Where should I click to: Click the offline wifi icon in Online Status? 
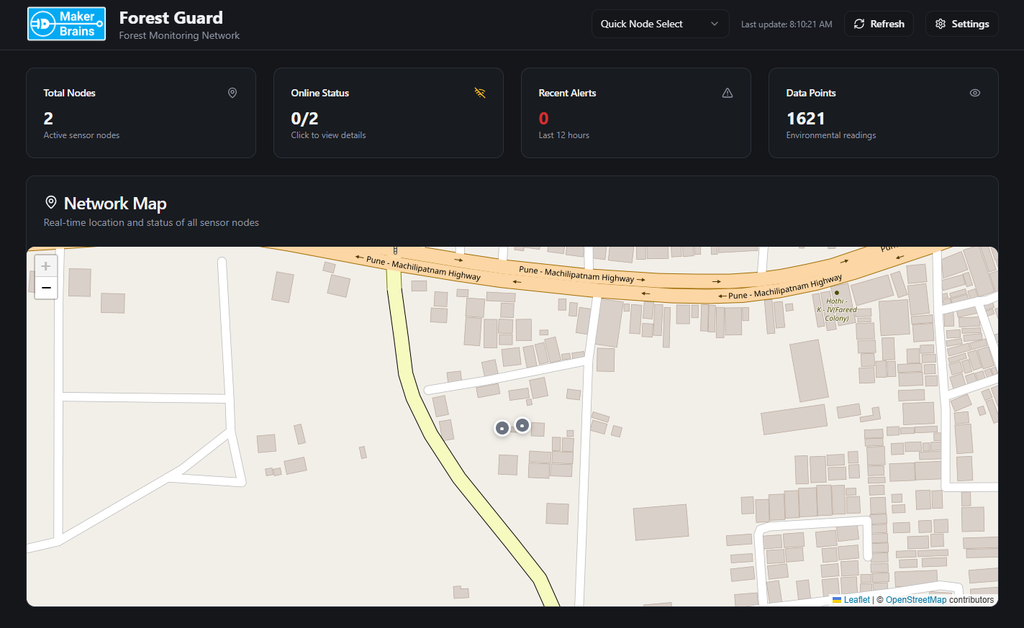[480, 93]
